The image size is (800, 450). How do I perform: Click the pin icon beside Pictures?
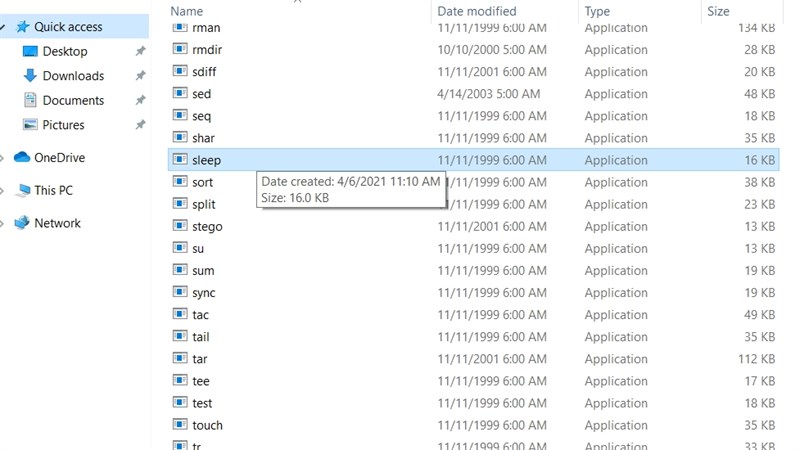click(140, 124)
